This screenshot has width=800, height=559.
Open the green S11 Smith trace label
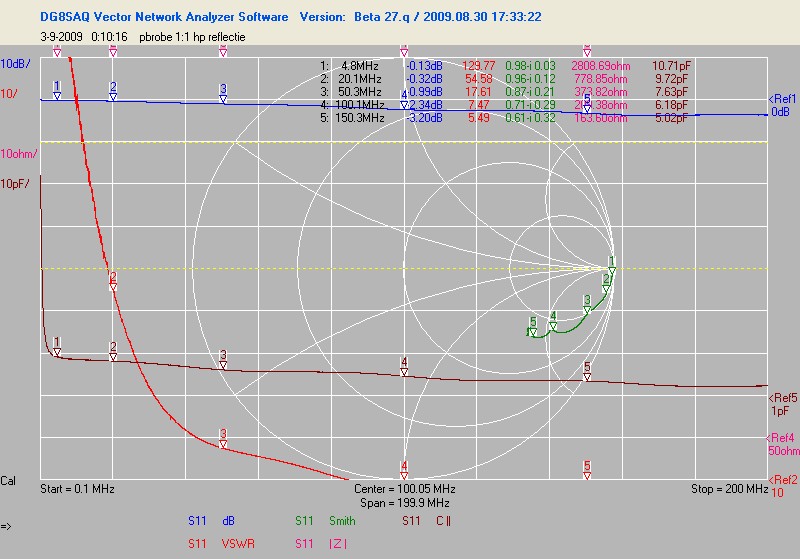326,521
